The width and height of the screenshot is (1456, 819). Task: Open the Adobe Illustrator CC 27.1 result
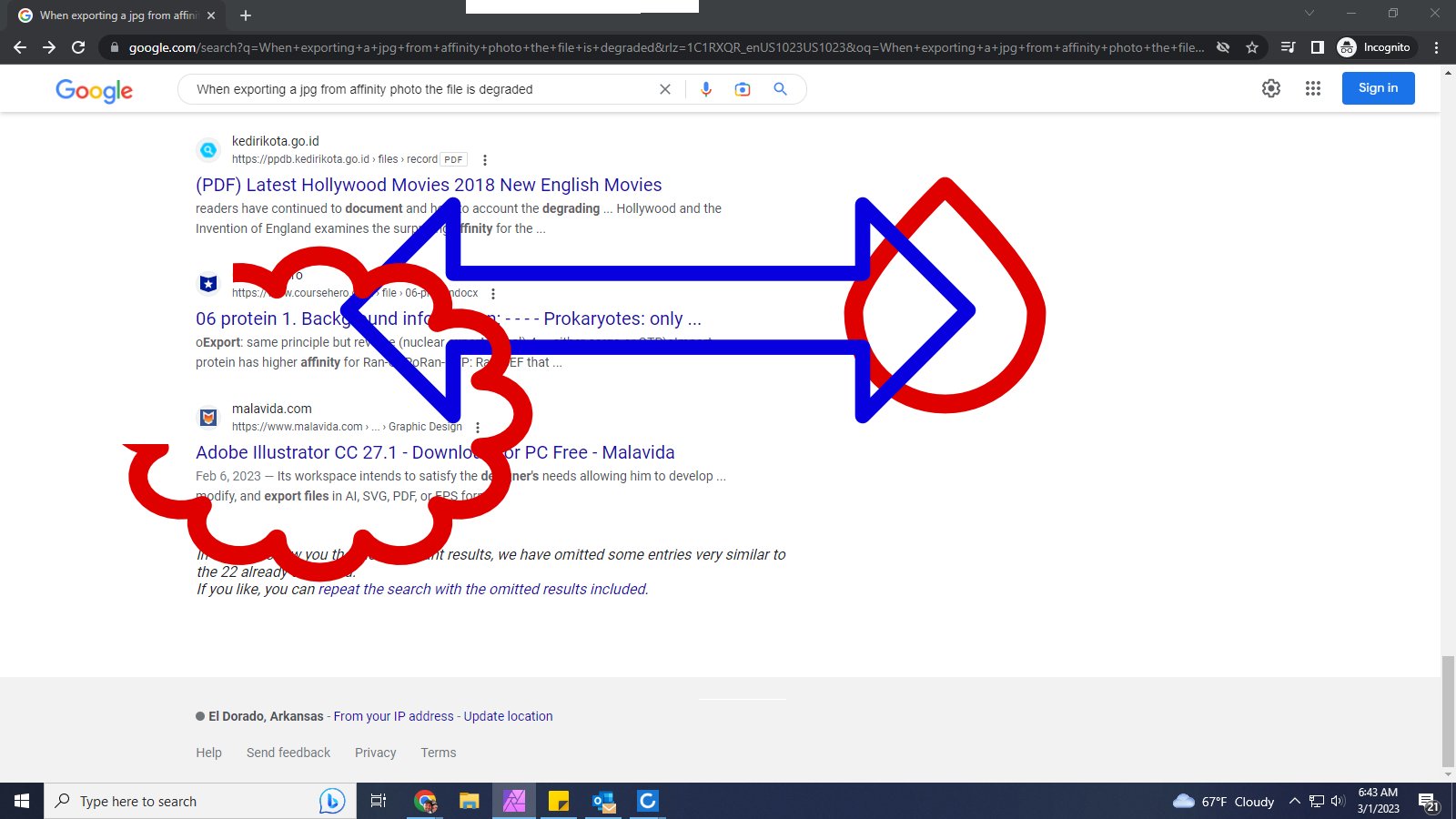(x=435, y=452)
